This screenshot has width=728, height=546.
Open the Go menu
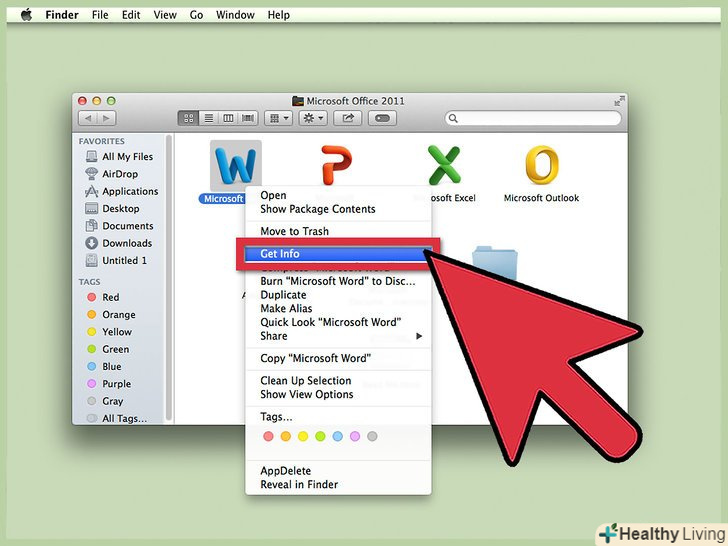(x=196, y=15)
